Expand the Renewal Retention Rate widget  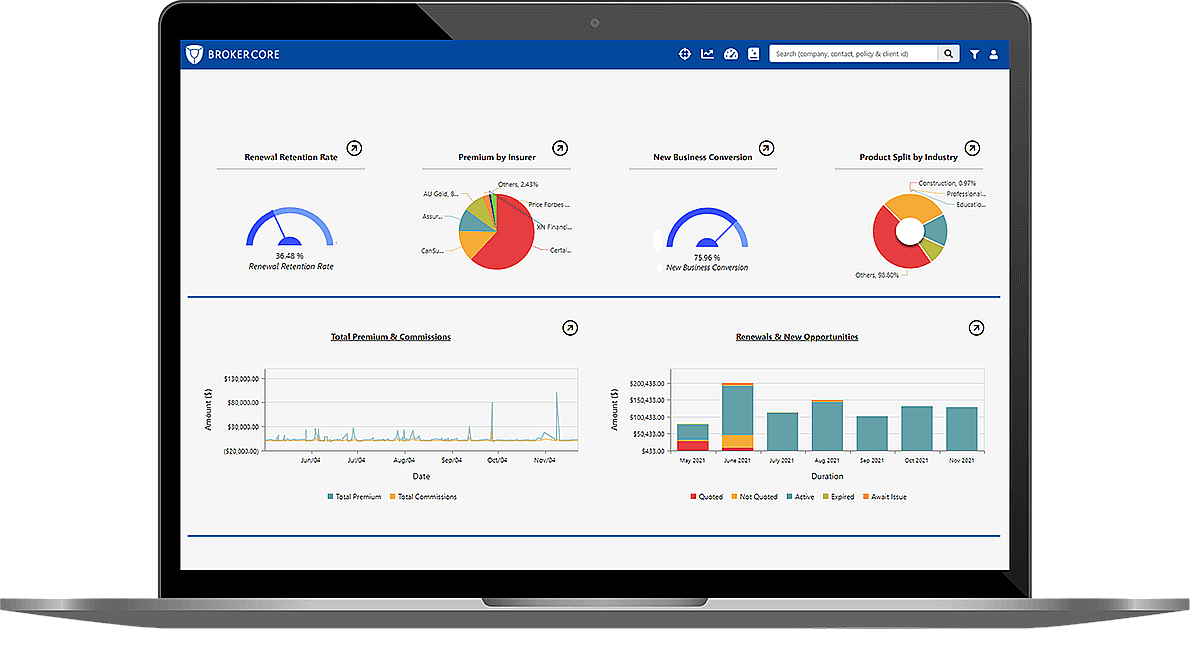pyautogui.click(x=354, y=148)
